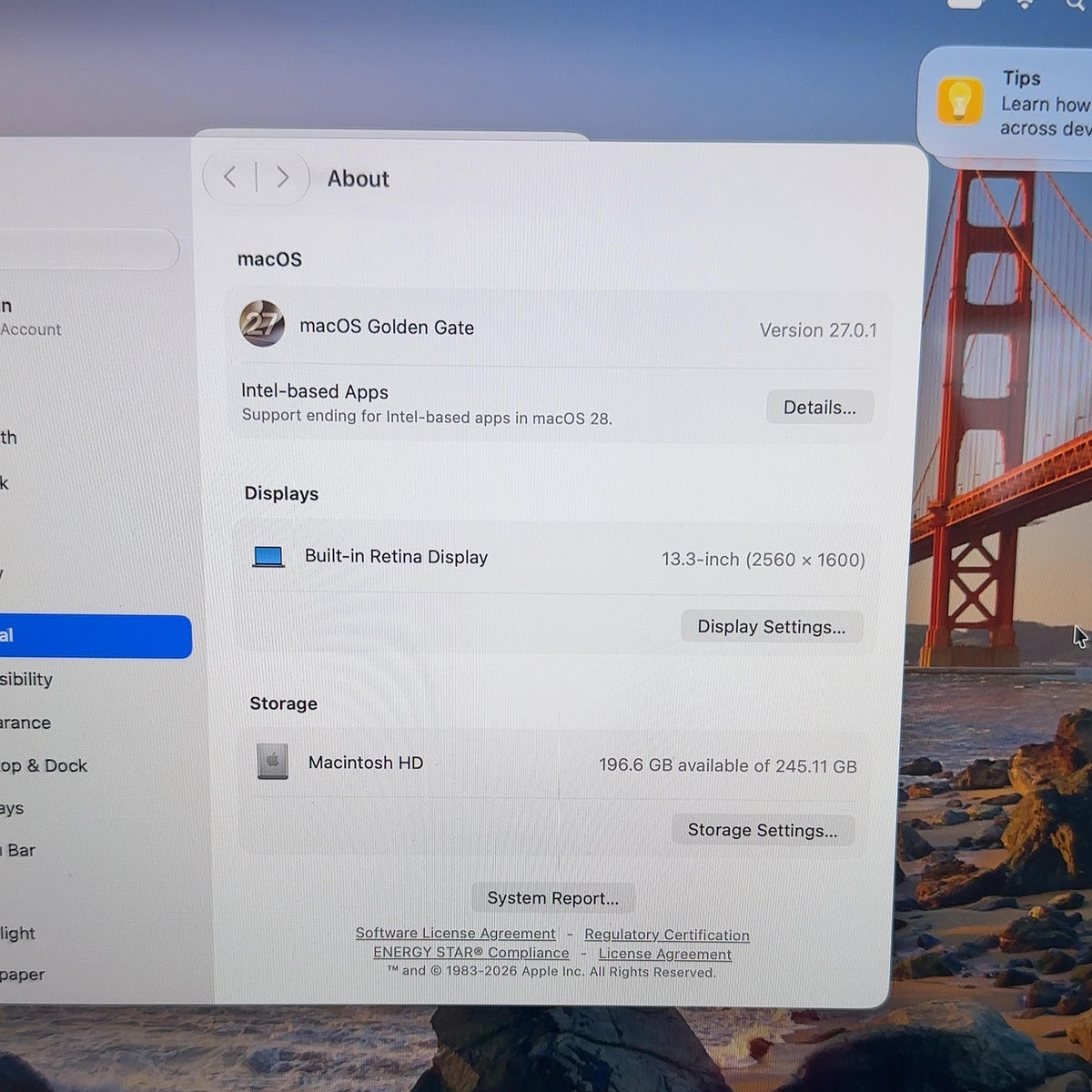Open the standalone License Agreement link
This screenshot has height=1092, width=1092.
click(665, 954)
